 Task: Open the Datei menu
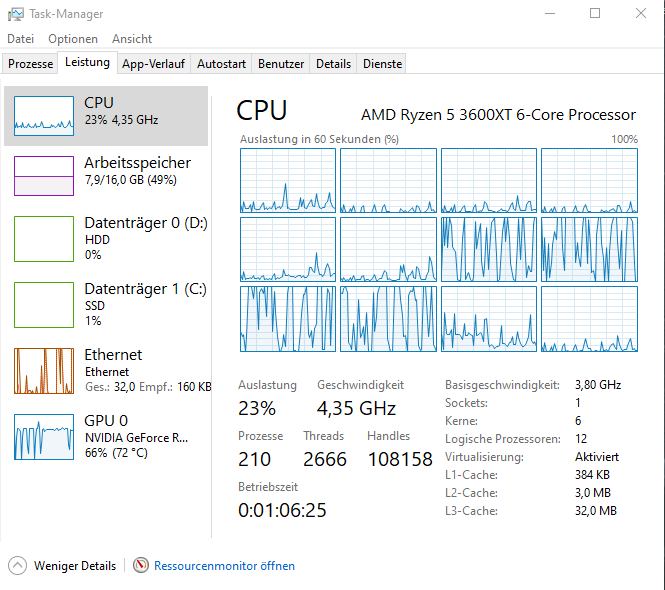click(x=20, y=39)
